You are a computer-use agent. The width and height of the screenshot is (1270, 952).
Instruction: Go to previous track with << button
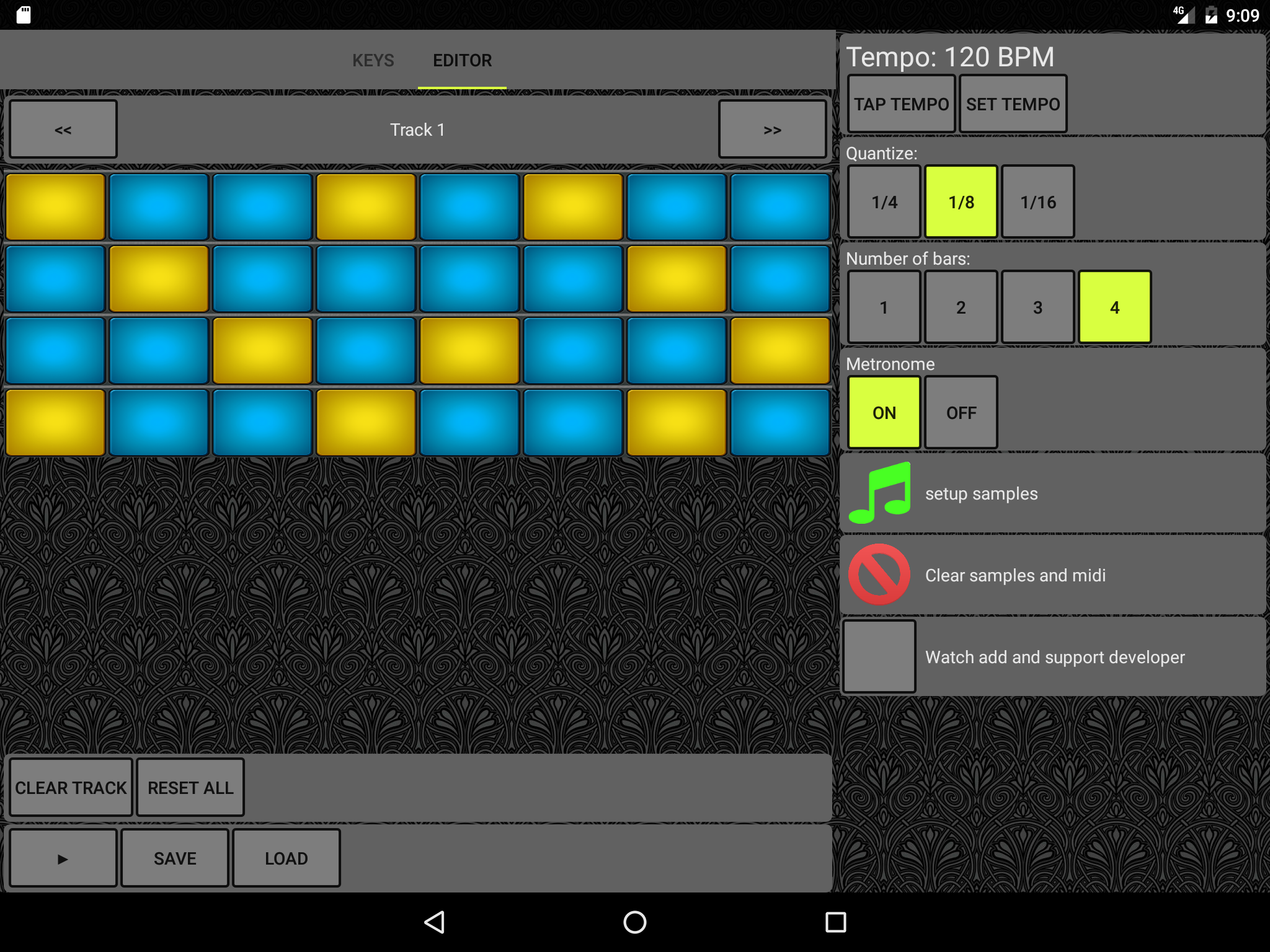click(x=63, y=130)
